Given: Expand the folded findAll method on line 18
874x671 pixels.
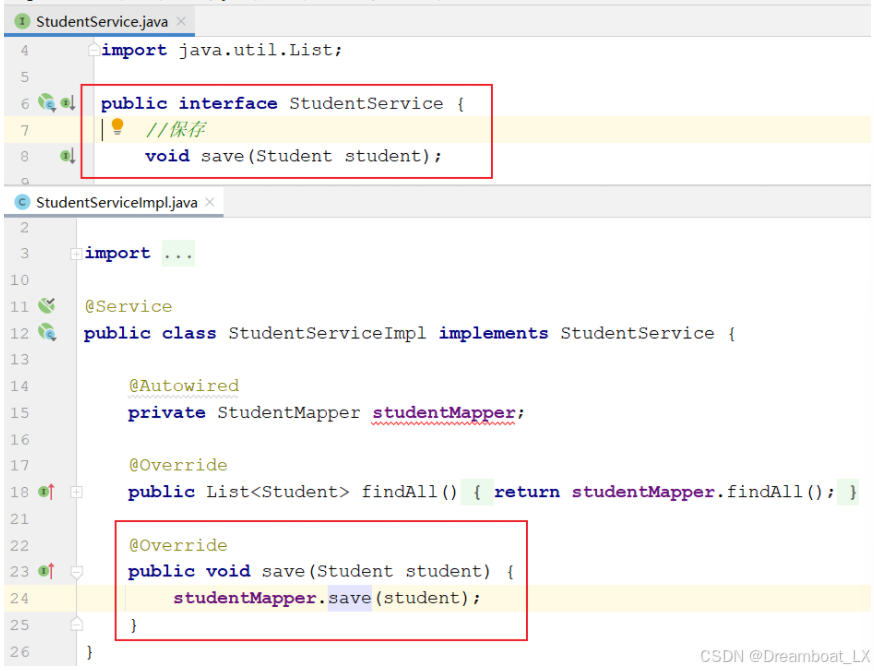Looking at the screenshot, I should (x=76, y=492).
